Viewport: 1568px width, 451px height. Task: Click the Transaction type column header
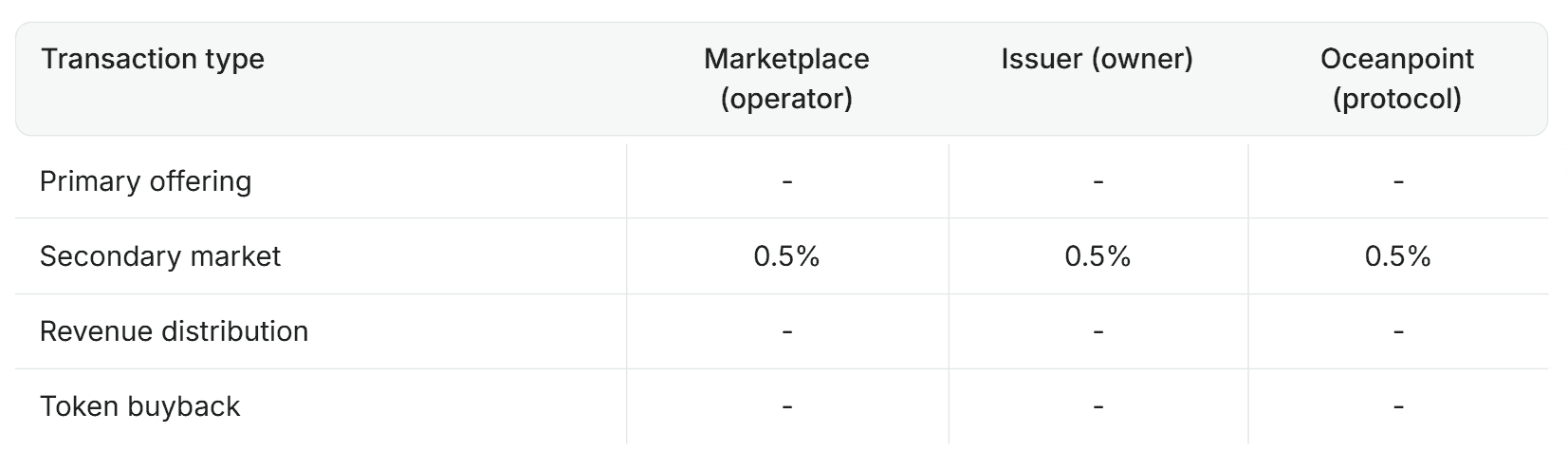[x=153, y=59]
